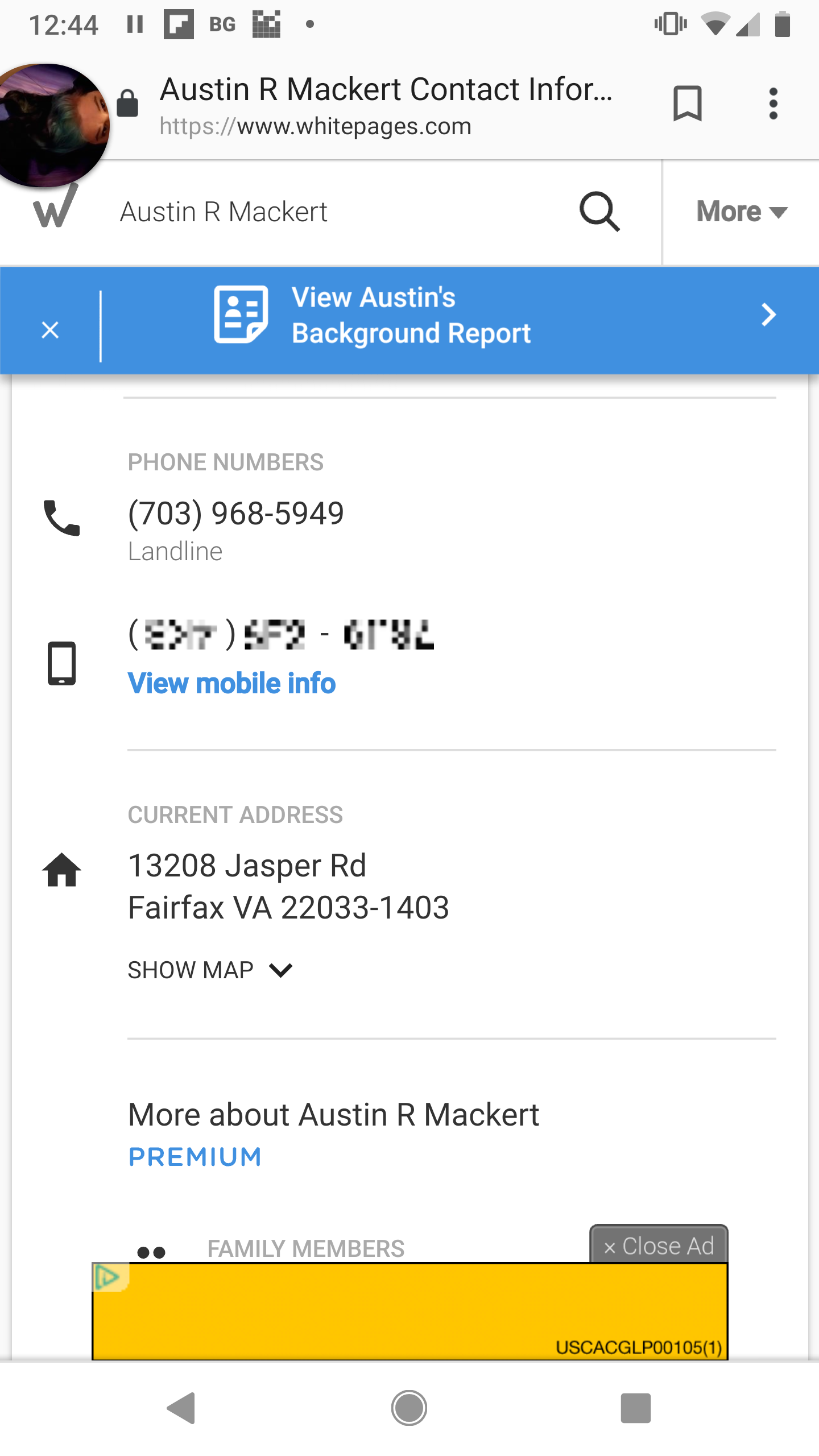Open View Austin's Background Report link
819x1456 pixels.
click(411, 315)
